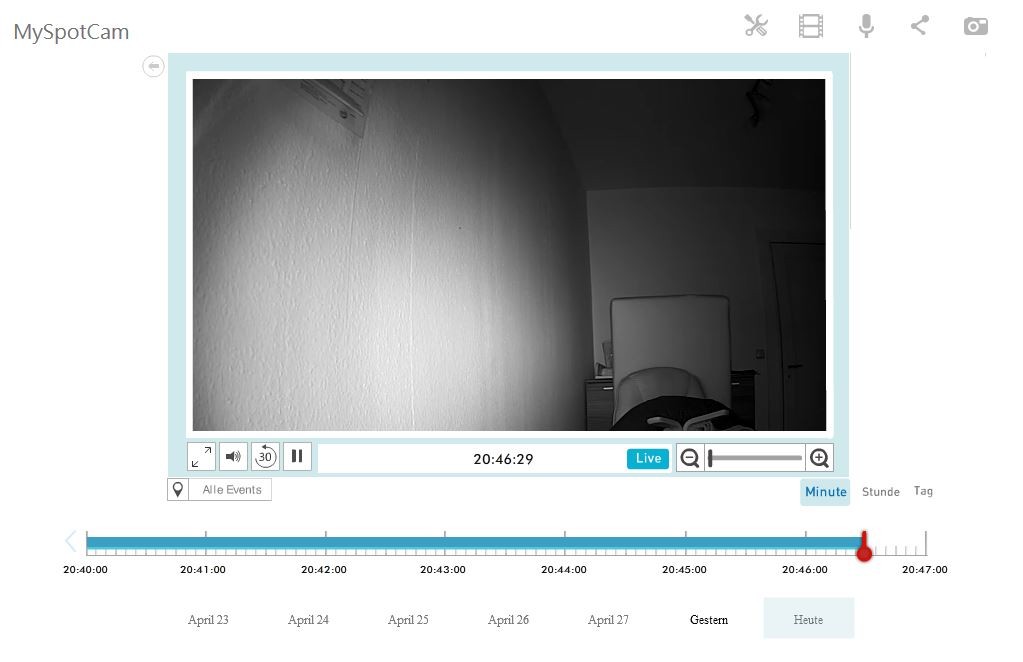Image resolution: width=1023 pixels, height=662 pixels.
Task: Activate the microphone talk icon
Action: [866, 26]
